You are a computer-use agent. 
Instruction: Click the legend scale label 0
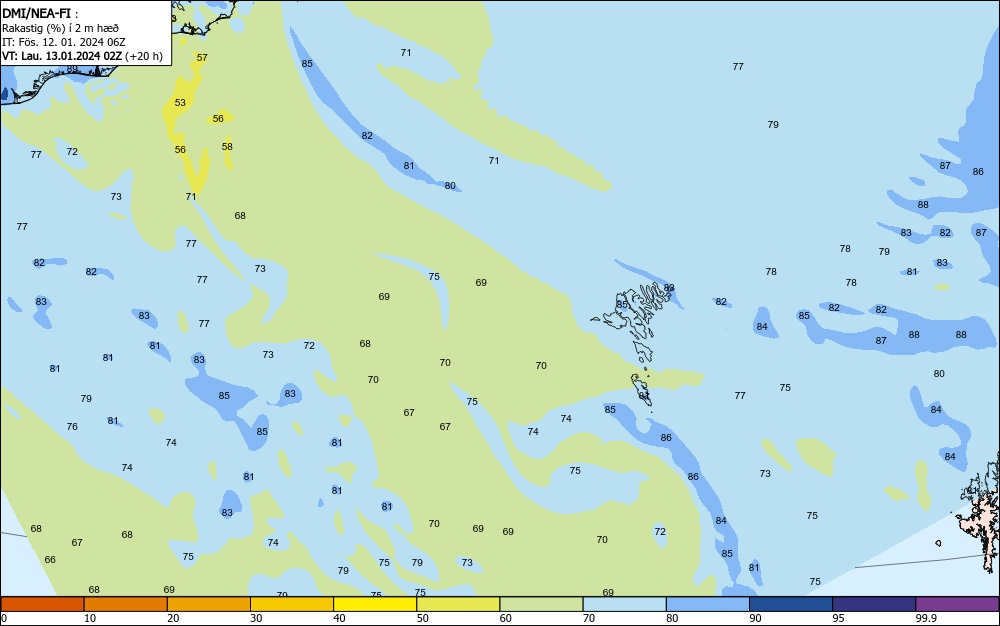4,618
